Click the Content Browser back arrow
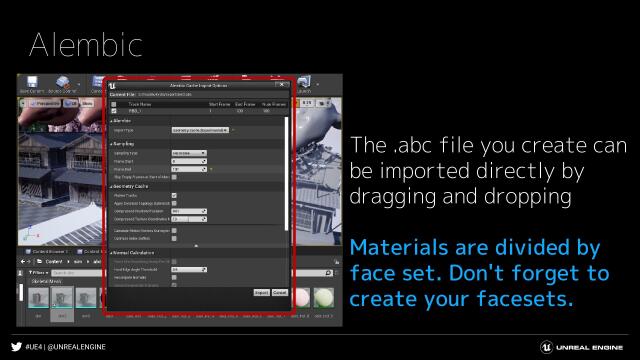640x360 pixels. (x=23, y=262)
